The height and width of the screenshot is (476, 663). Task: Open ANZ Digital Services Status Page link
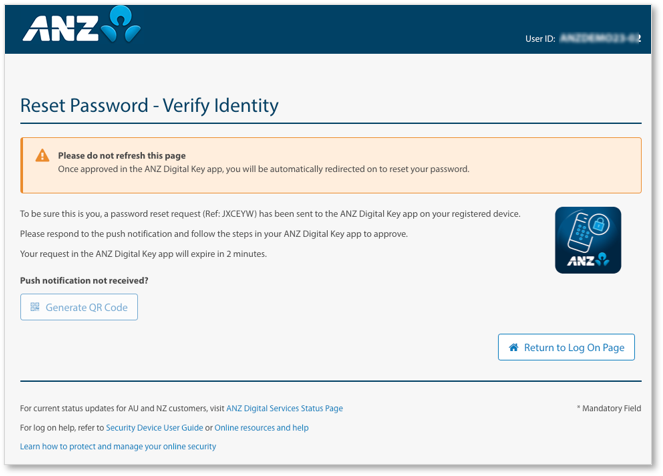click(284, 408)
